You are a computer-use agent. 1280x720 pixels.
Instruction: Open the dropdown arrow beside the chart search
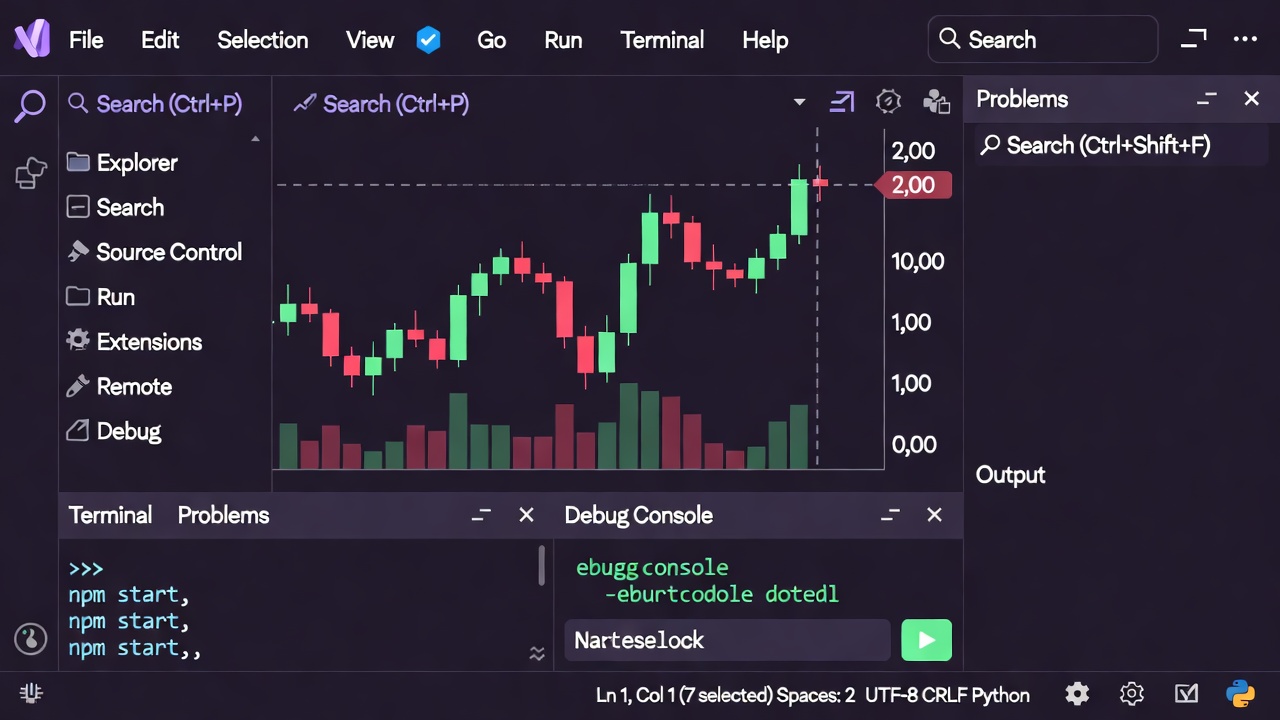coord(799,102)
